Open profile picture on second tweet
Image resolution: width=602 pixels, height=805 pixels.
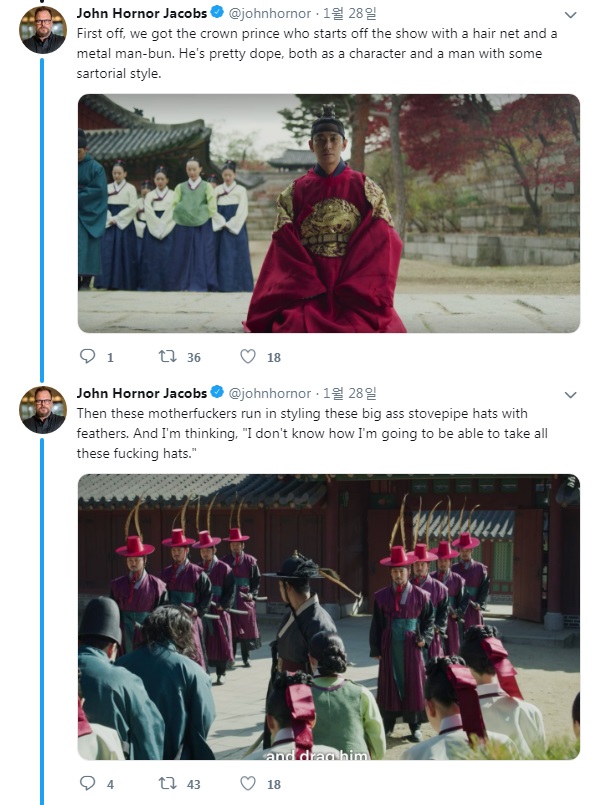(x=44, y=408)
